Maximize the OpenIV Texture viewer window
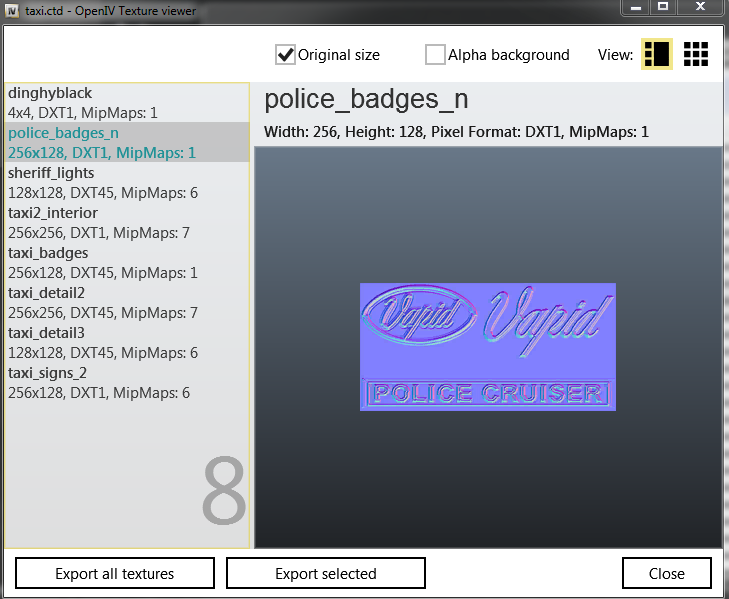729x599 pixels. (663, 7)
